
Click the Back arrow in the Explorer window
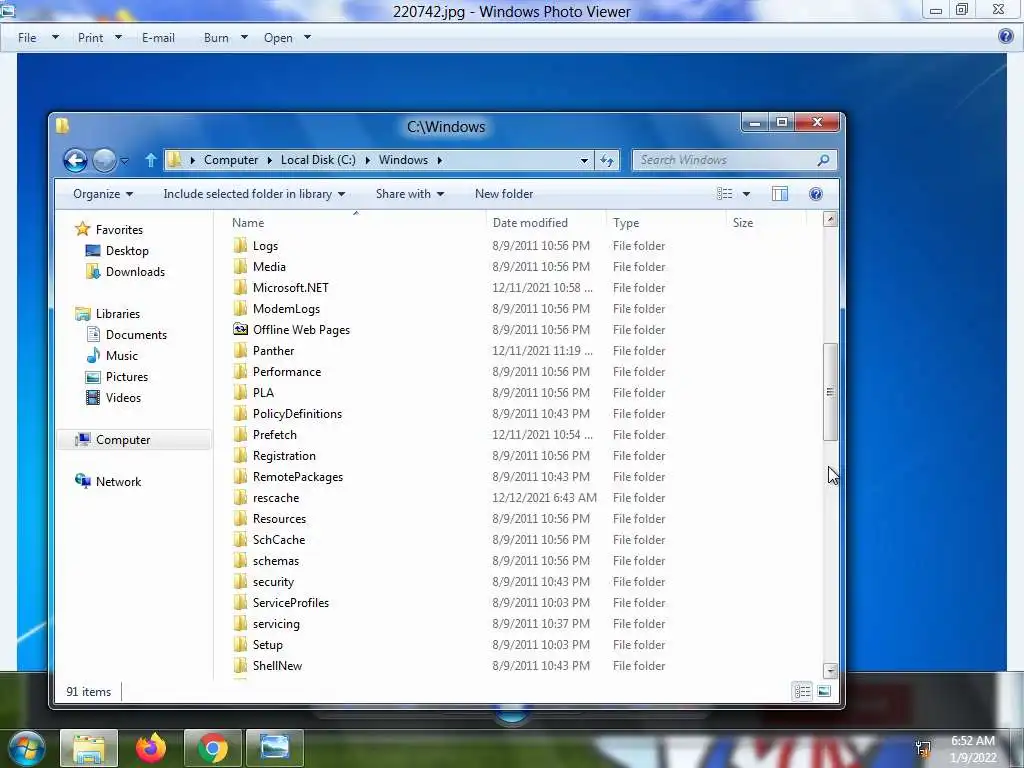(75, 160)
